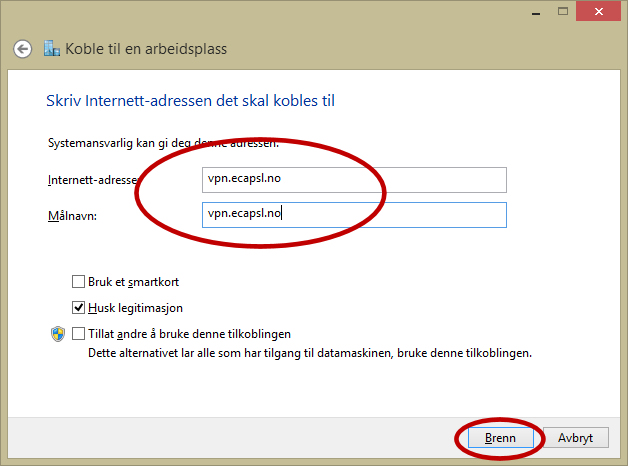Enable the 'Bruk et smartkort' checkbox
This screenshot has width=628, height=466.
(x=79, y=282)
